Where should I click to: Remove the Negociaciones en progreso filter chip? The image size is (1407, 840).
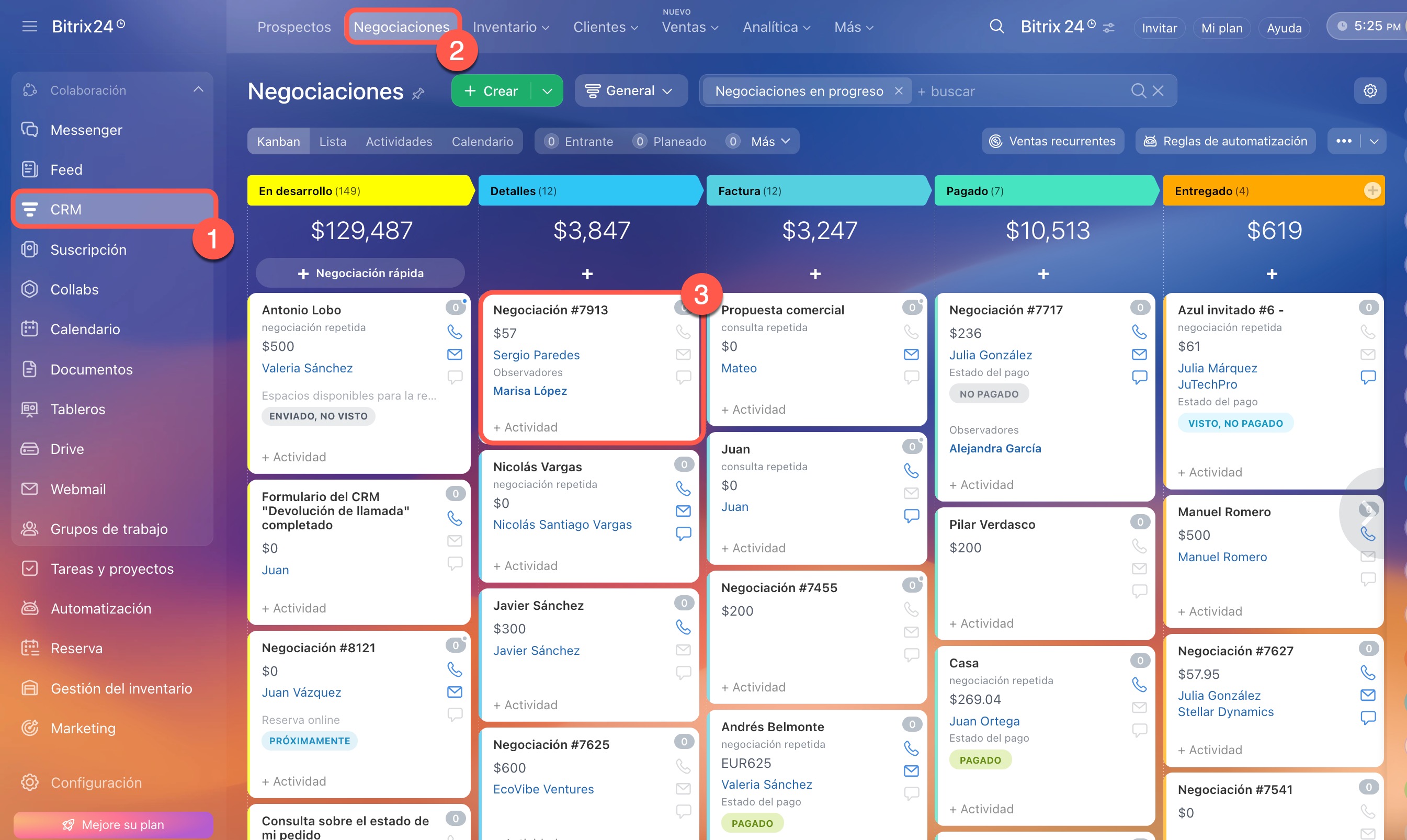coord(898,90)
